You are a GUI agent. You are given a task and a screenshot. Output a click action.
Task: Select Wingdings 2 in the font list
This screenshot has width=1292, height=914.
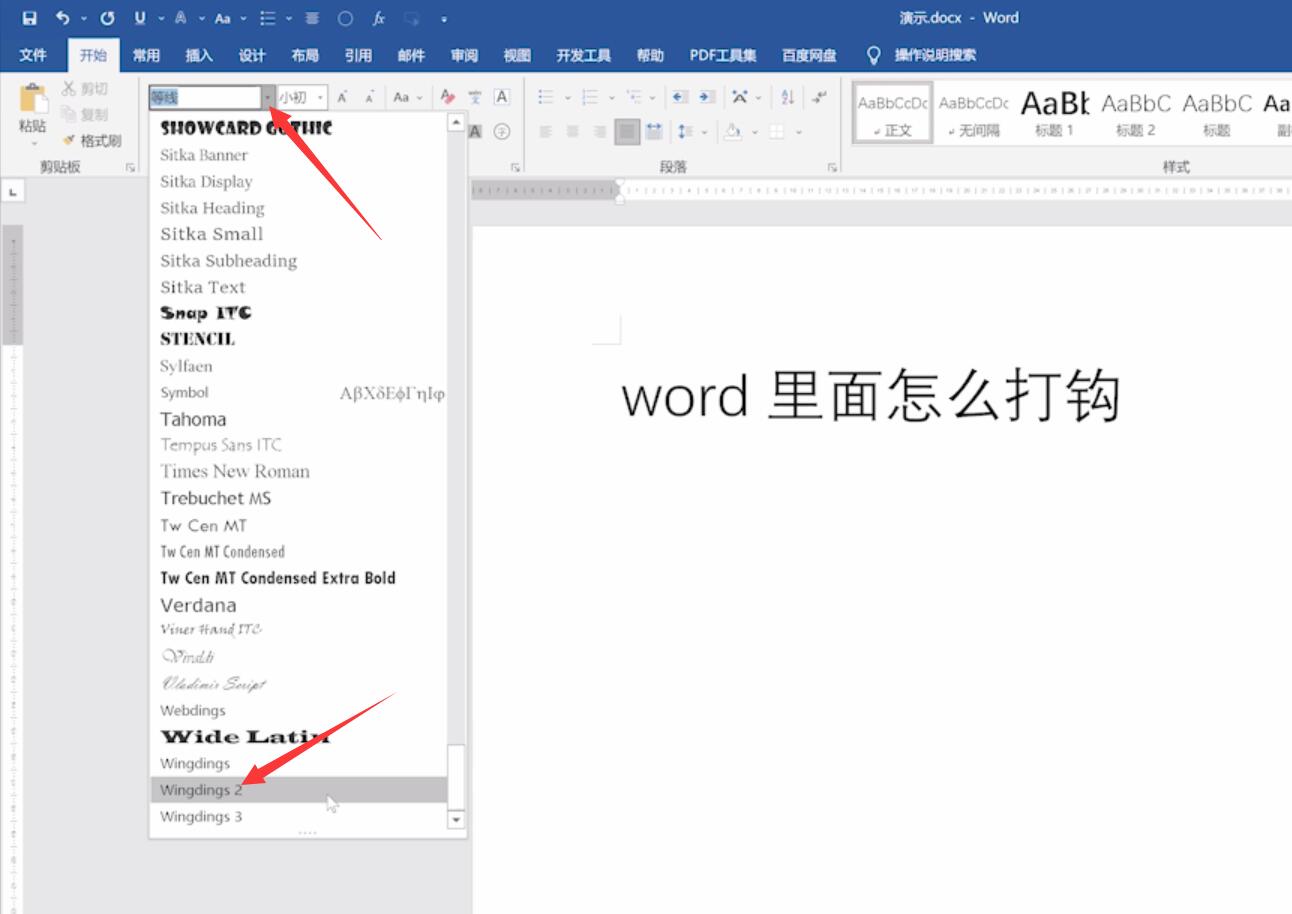pos(299,790)
